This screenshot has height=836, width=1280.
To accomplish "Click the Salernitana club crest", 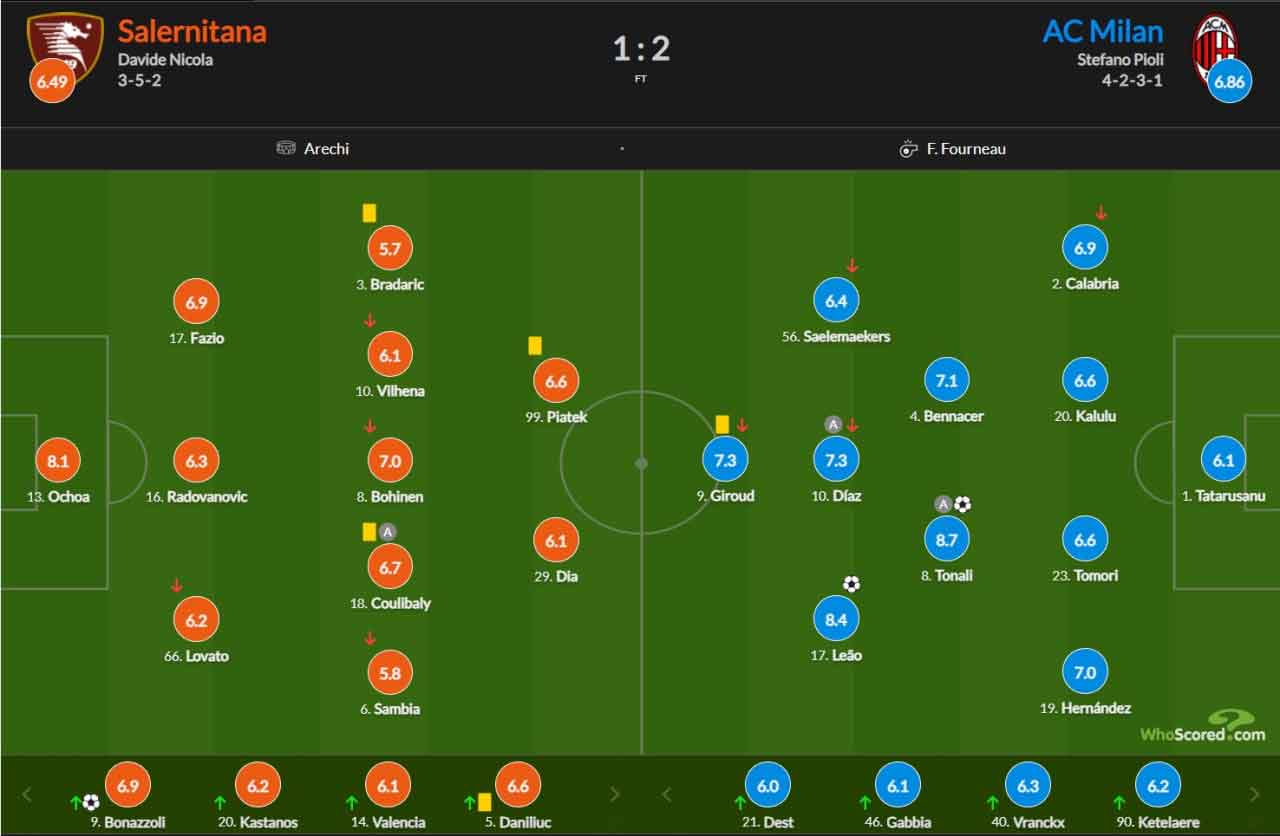I will [64, 42].
